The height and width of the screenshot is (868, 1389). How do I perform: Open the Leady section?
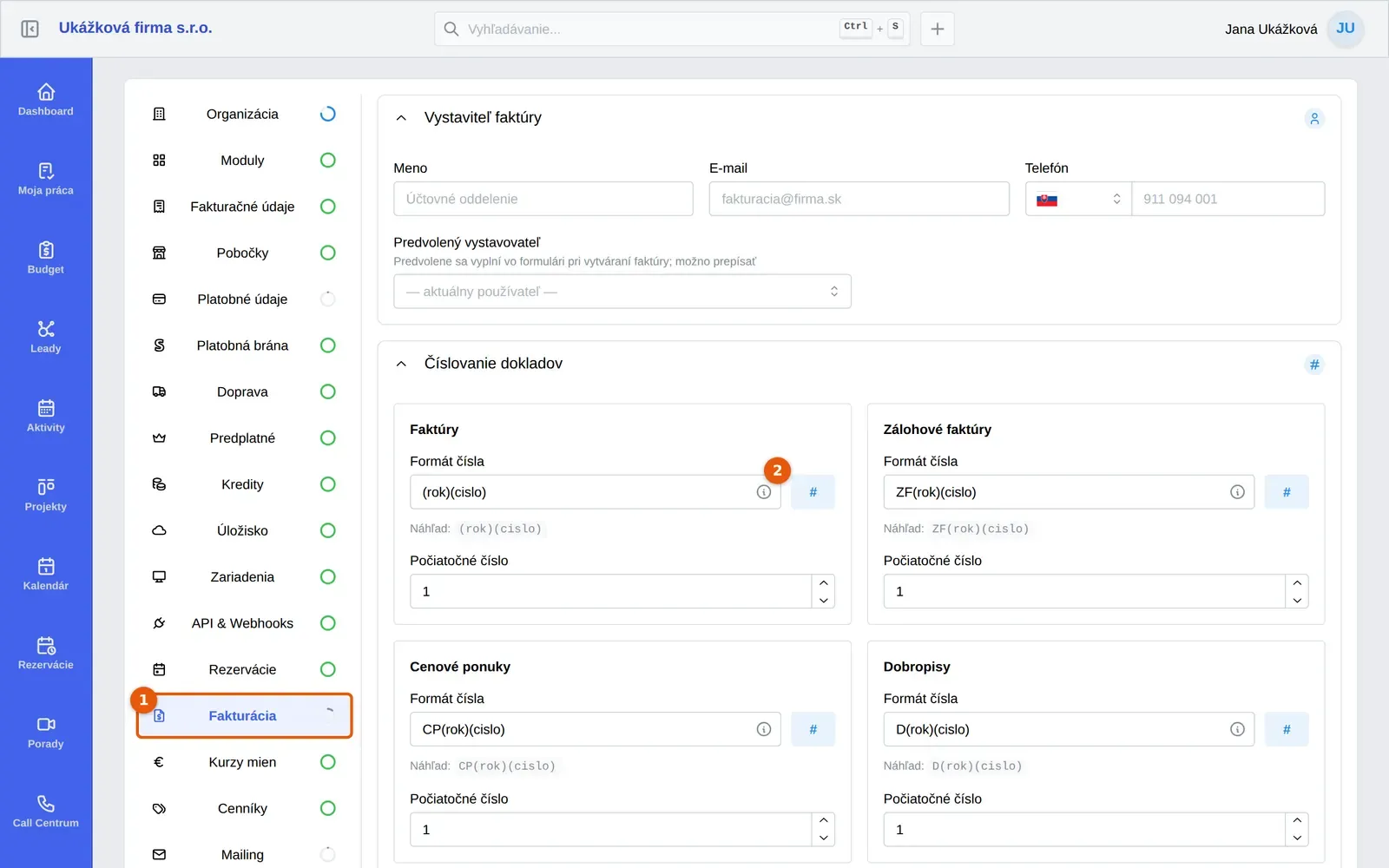click(46, 337)
